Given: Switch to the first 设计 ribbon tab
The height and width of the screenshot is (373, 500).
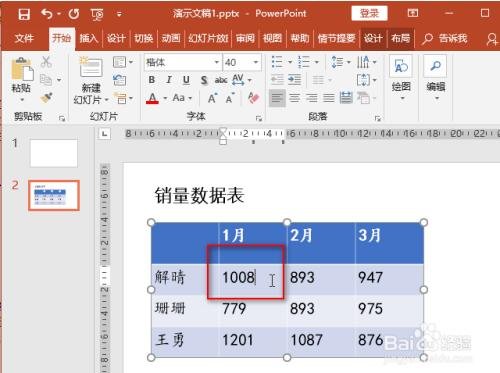Looking at the screenshot, I should pos(116,38).
